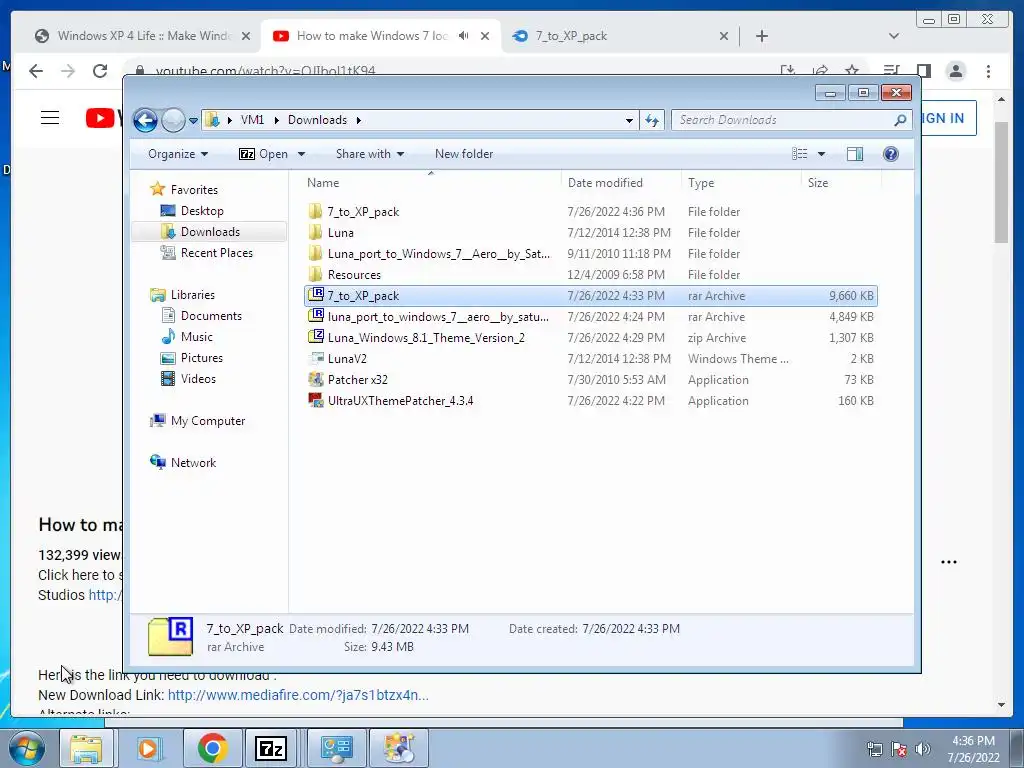
Task: Select Desktop in navigation pane
Action: coord(202,211)
